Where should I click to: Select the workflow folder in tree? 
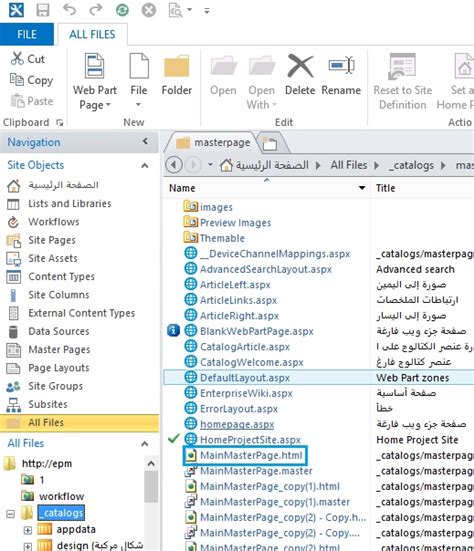tap(61, 496)
